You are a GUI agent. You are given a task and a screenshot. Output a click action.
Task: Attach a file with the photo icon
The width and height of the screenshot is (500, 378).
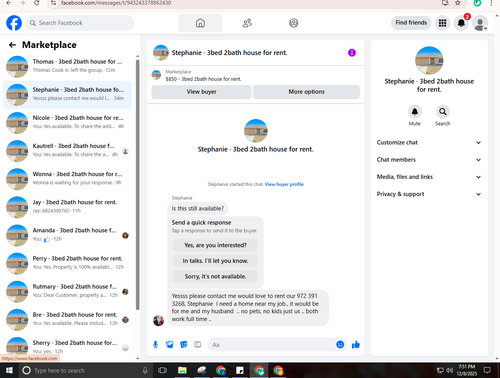pos(169,345)
